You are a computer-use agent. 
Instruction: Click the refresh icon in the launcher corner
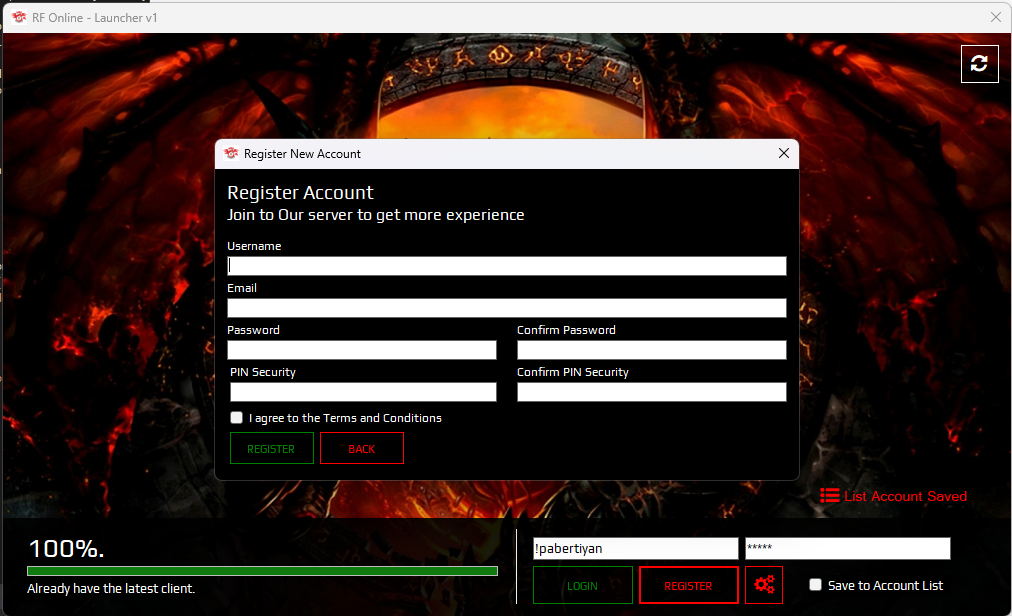click(x=979, y=64)
